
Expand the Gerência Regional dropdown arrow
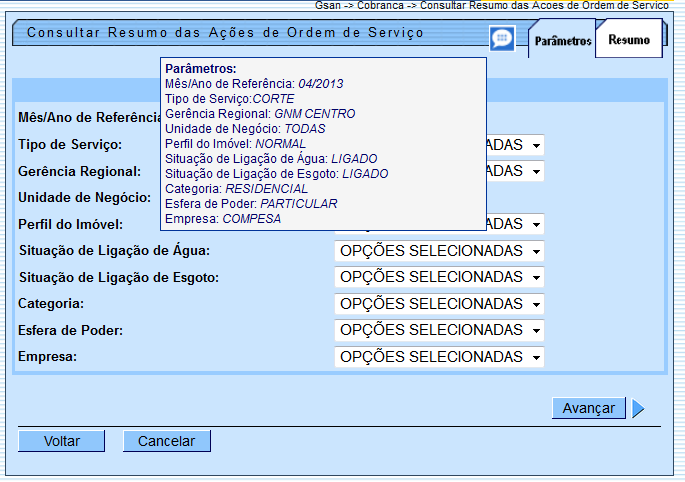click(536, 172)
